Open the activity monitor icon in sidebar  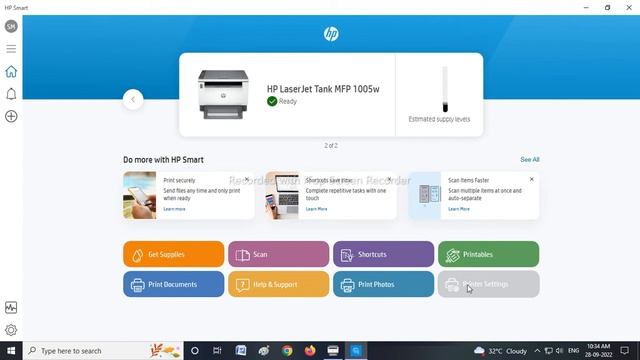(11, 307)
